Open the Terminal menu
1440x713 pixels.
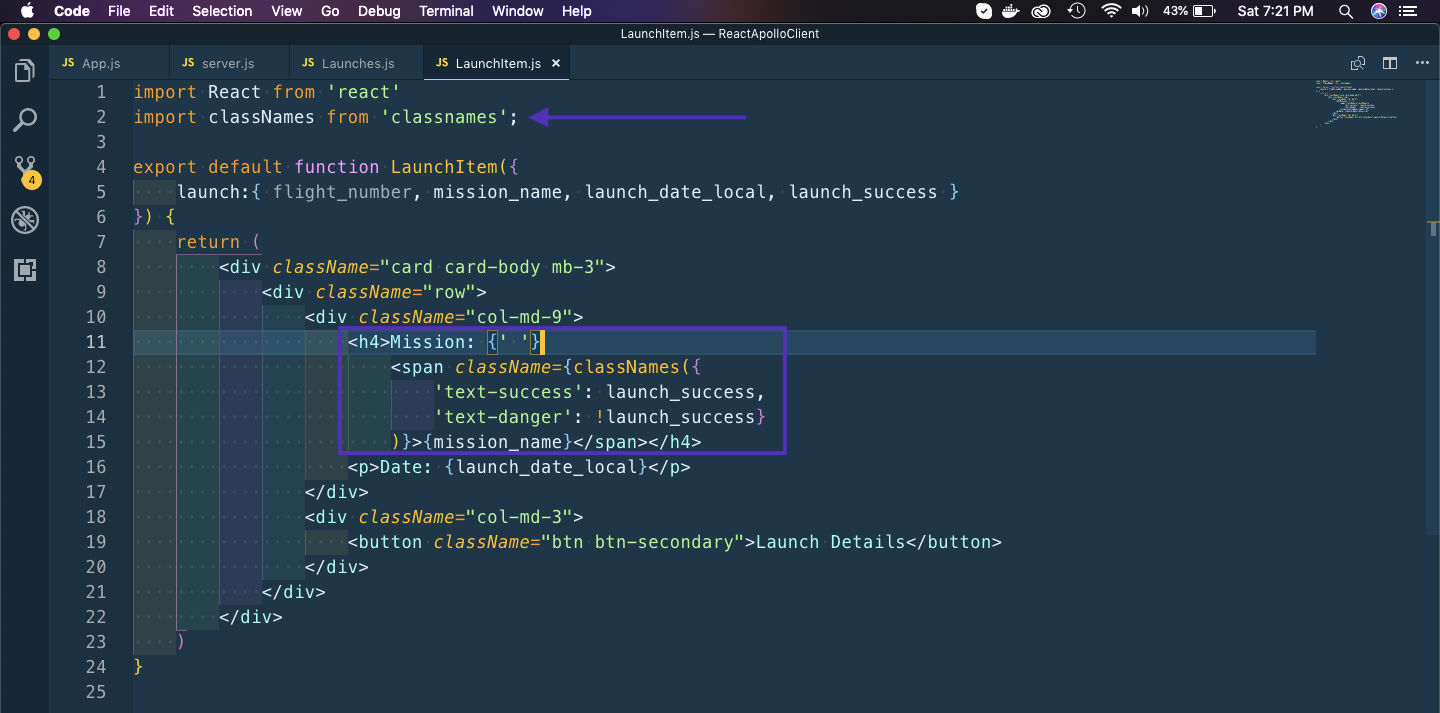446,11
